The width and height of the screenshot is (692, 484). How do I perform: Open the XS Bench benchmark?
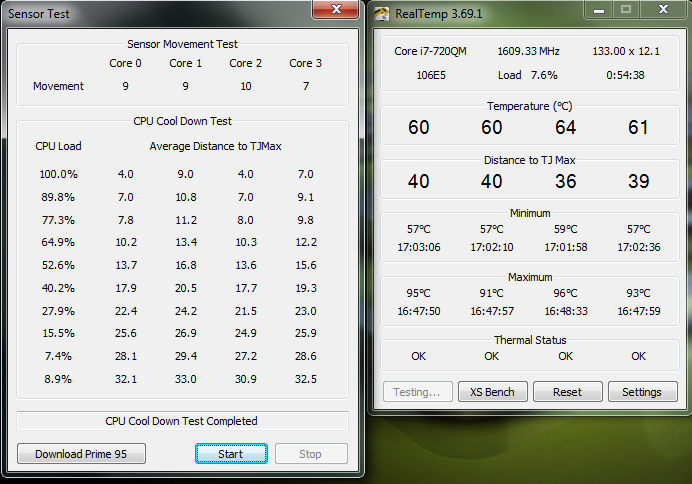pyautogui.click(x=492, y=392)
